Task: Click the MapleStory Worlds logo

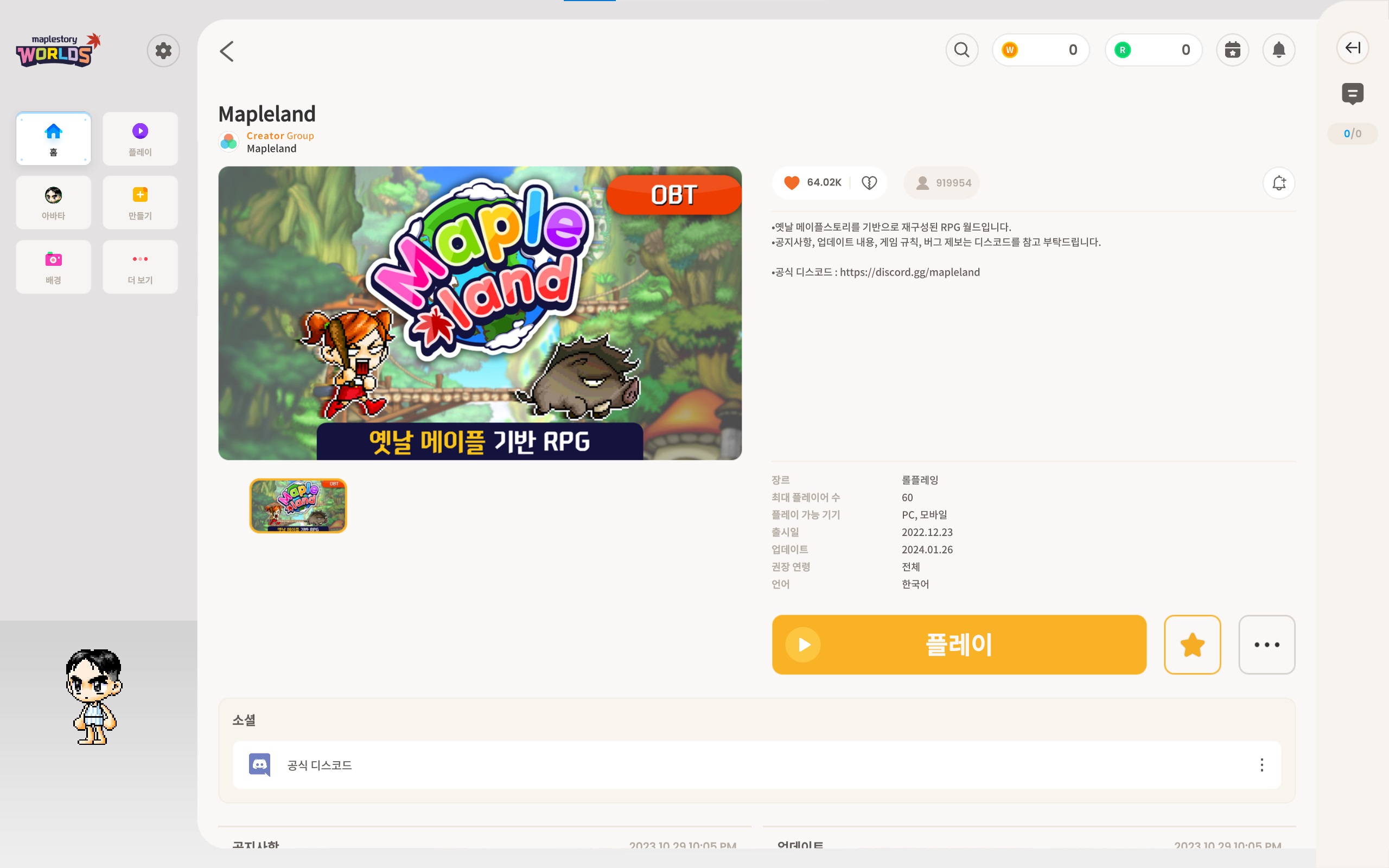Action: (58, 50)
